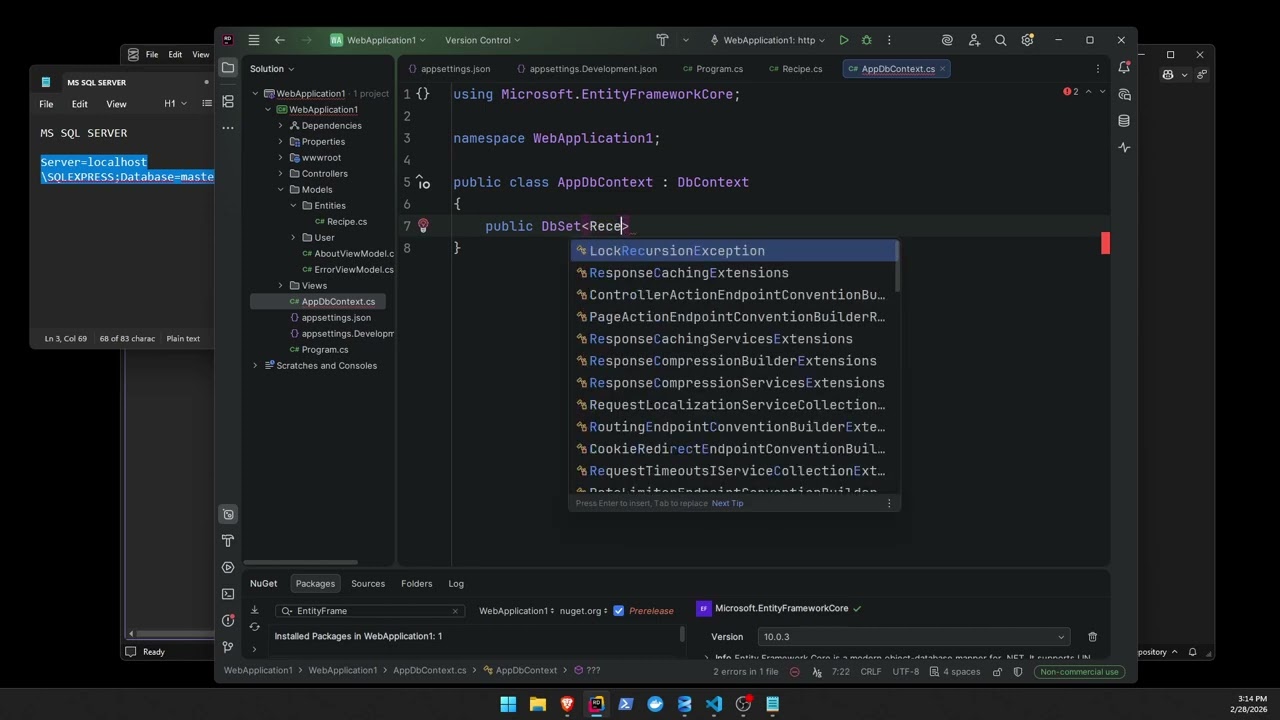Open the NuGet Sources tab
The height and width of the screenshot is (720, 1280).
pyautogui.click(x=368, y=584)
